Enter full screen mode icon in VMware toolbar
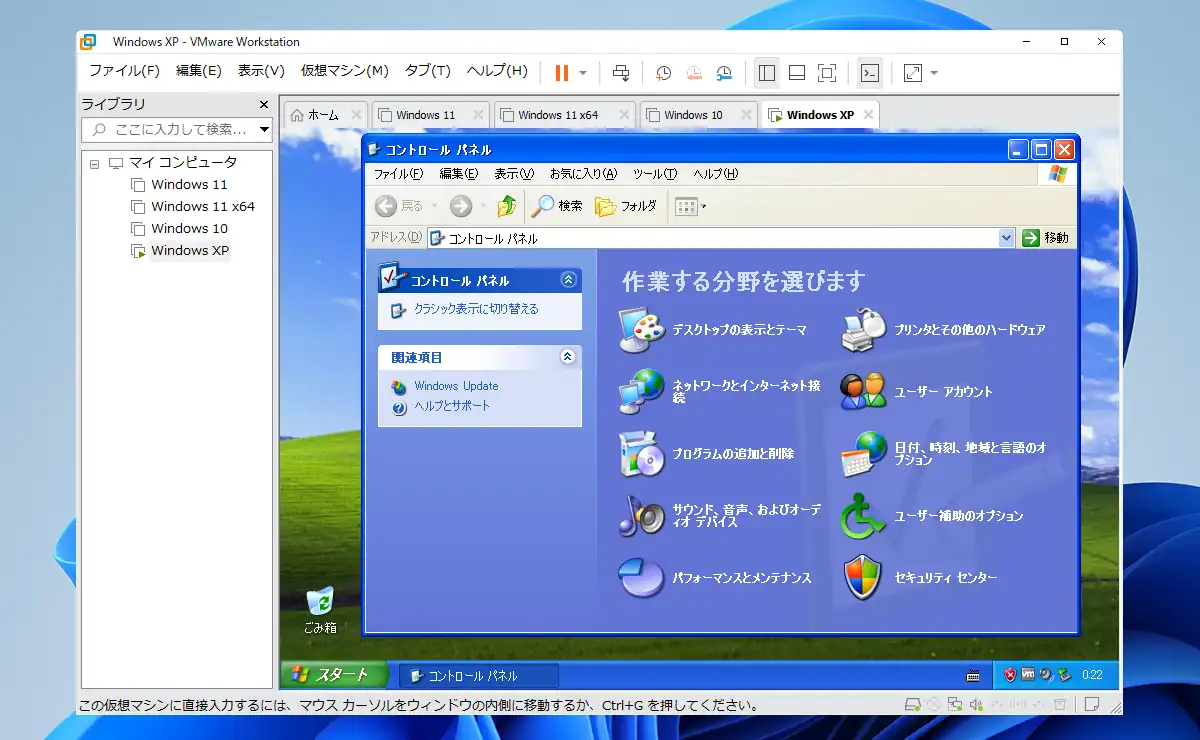 coord(827,72)
